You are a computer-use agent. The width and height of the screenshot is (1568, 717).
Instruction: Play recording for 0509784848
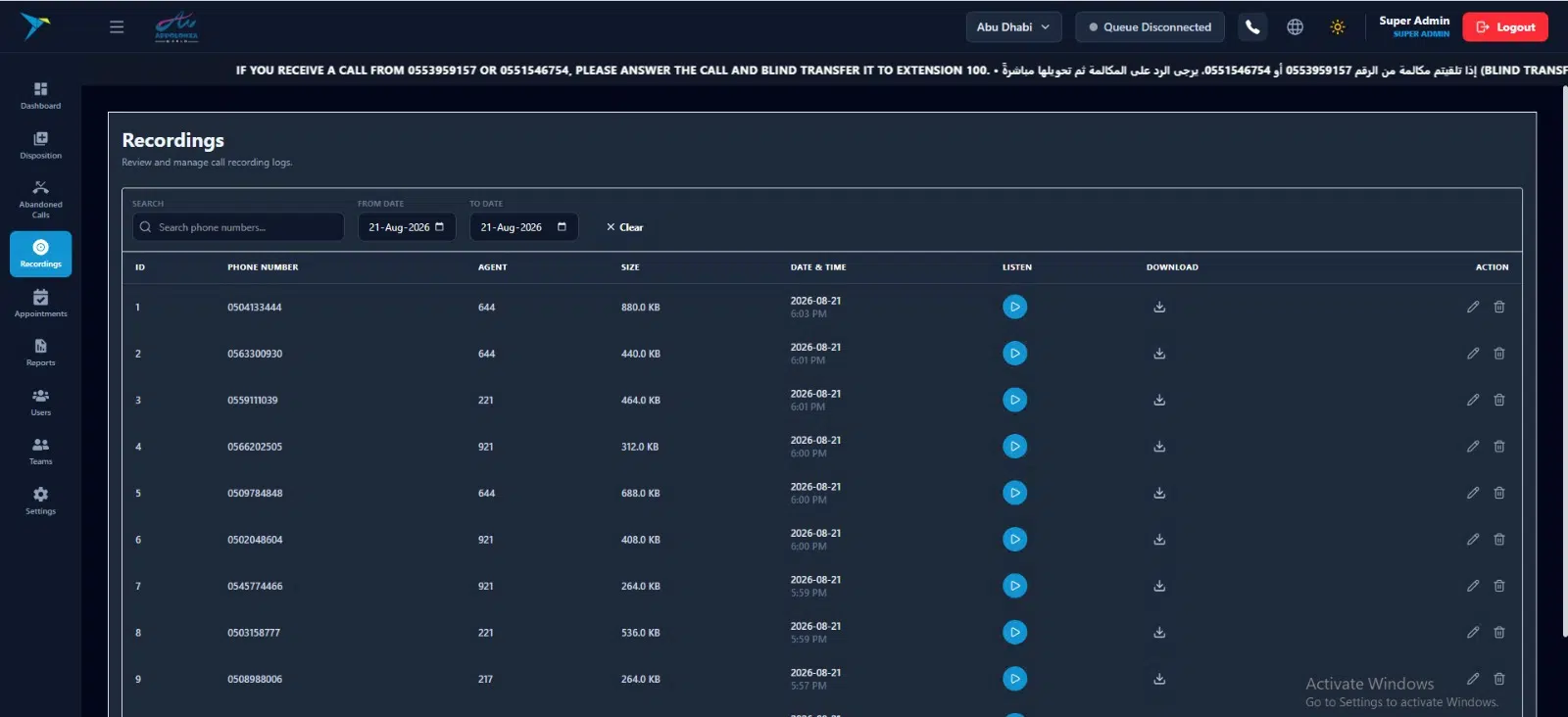(1014, 493)
